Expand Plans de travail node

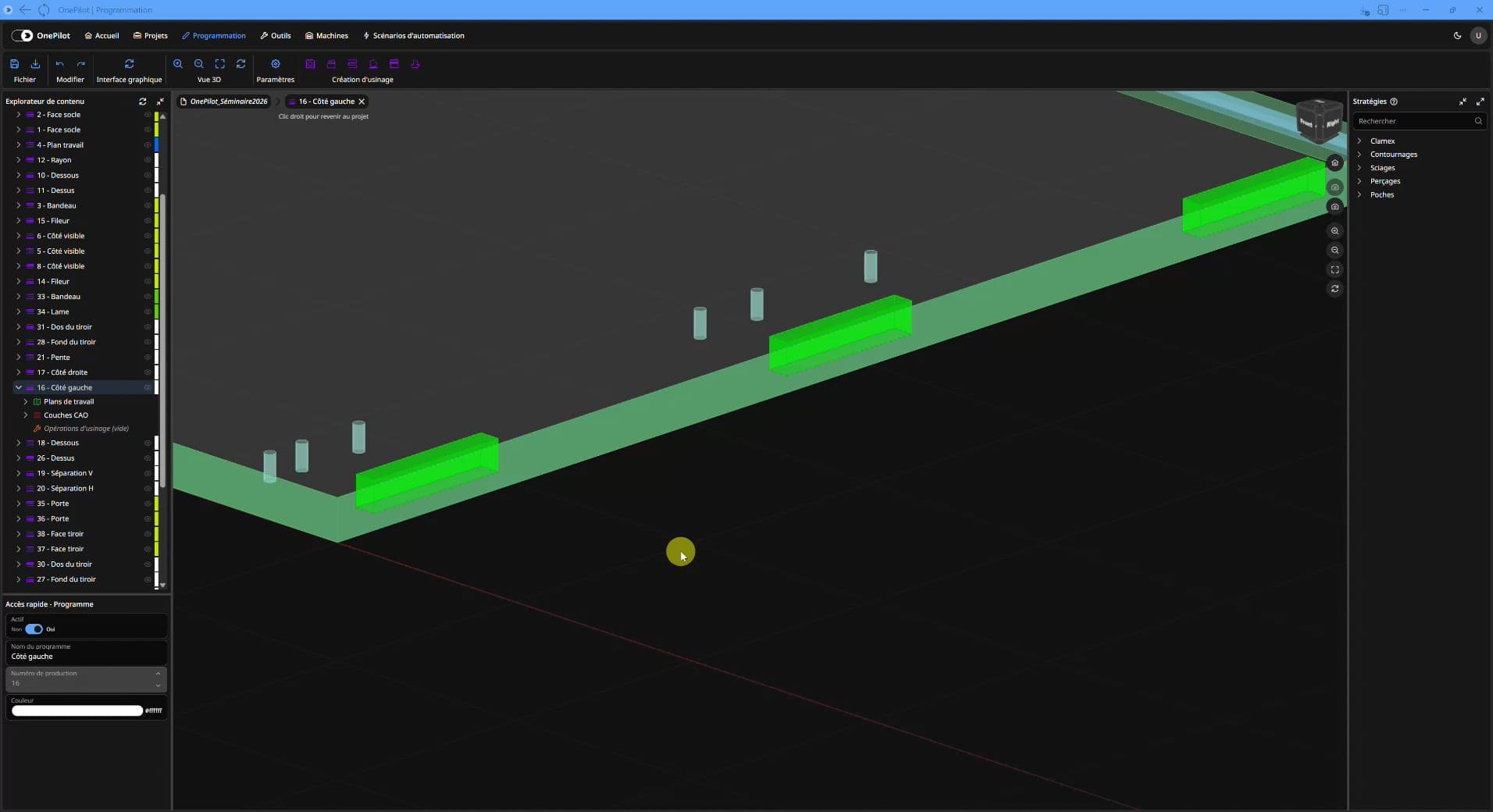click(26, 401)
